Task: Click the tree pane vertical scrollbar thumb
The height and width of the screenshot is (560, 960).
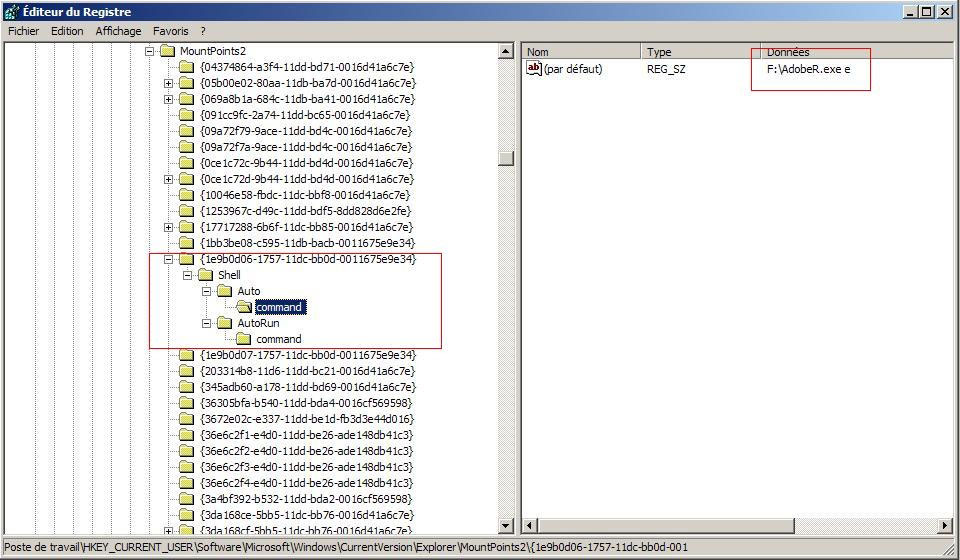Action: 506,159
